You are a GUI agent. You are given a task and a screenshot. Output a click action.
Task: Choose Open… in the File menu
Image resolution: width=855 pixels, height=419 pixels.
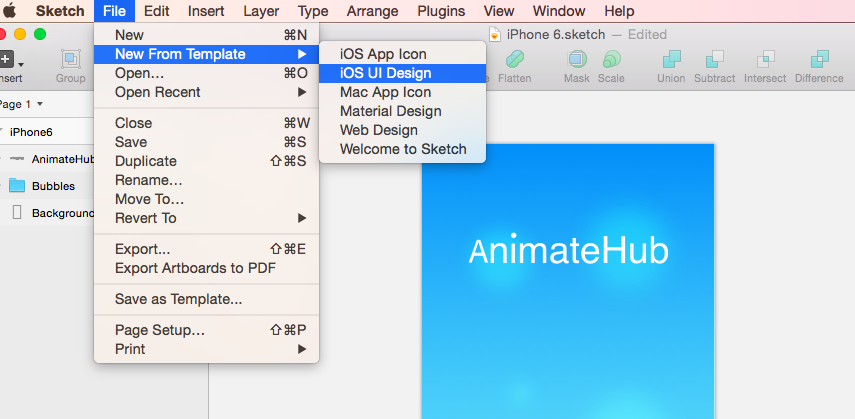click(206, 73)
